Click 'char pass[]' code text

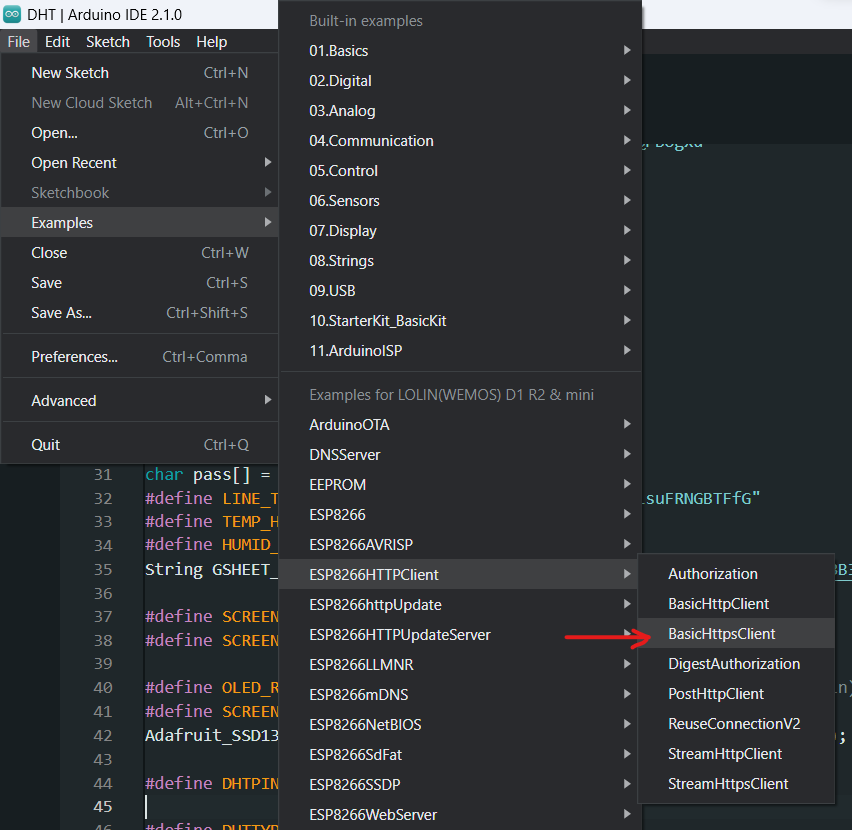pos(198,475)
